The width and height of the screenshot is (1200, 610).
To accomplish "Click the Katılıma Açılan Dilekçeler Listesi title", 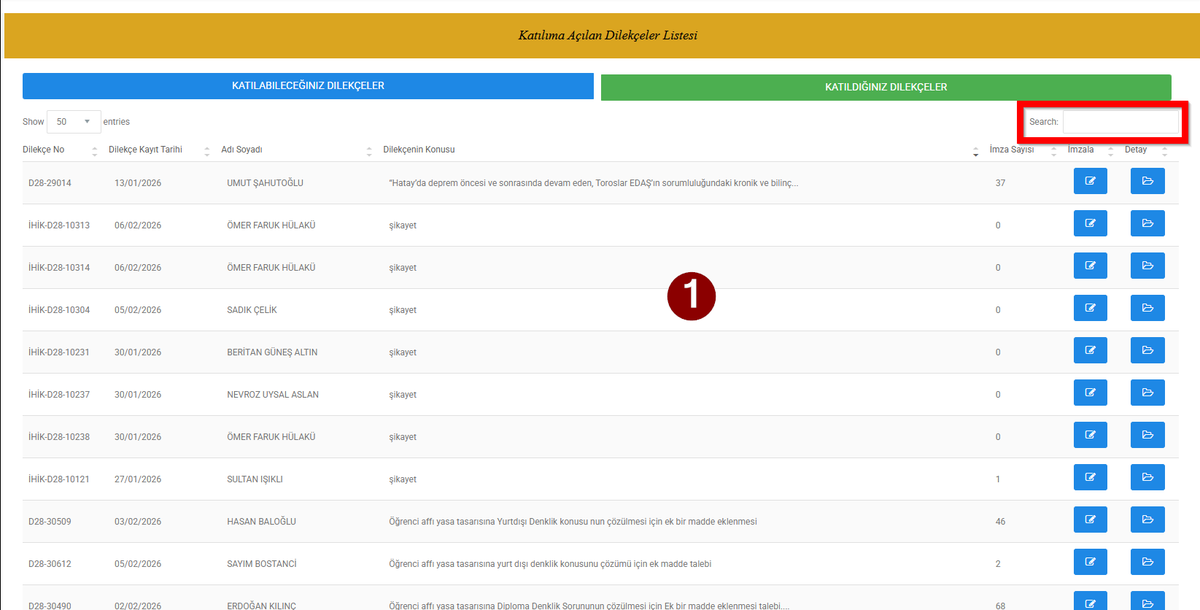I will click(x=608, y=36).
